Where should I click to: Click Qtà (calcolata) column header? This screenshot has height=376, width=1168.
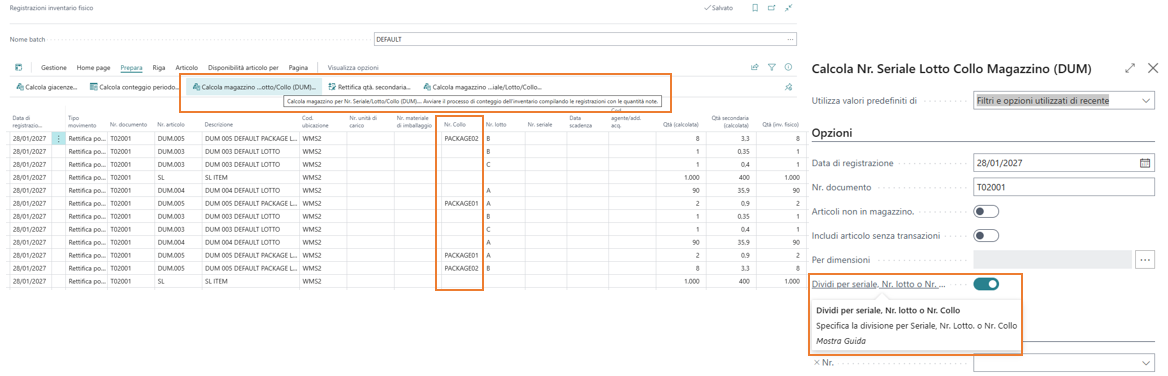pyautogui.click(x=682, y=124)
